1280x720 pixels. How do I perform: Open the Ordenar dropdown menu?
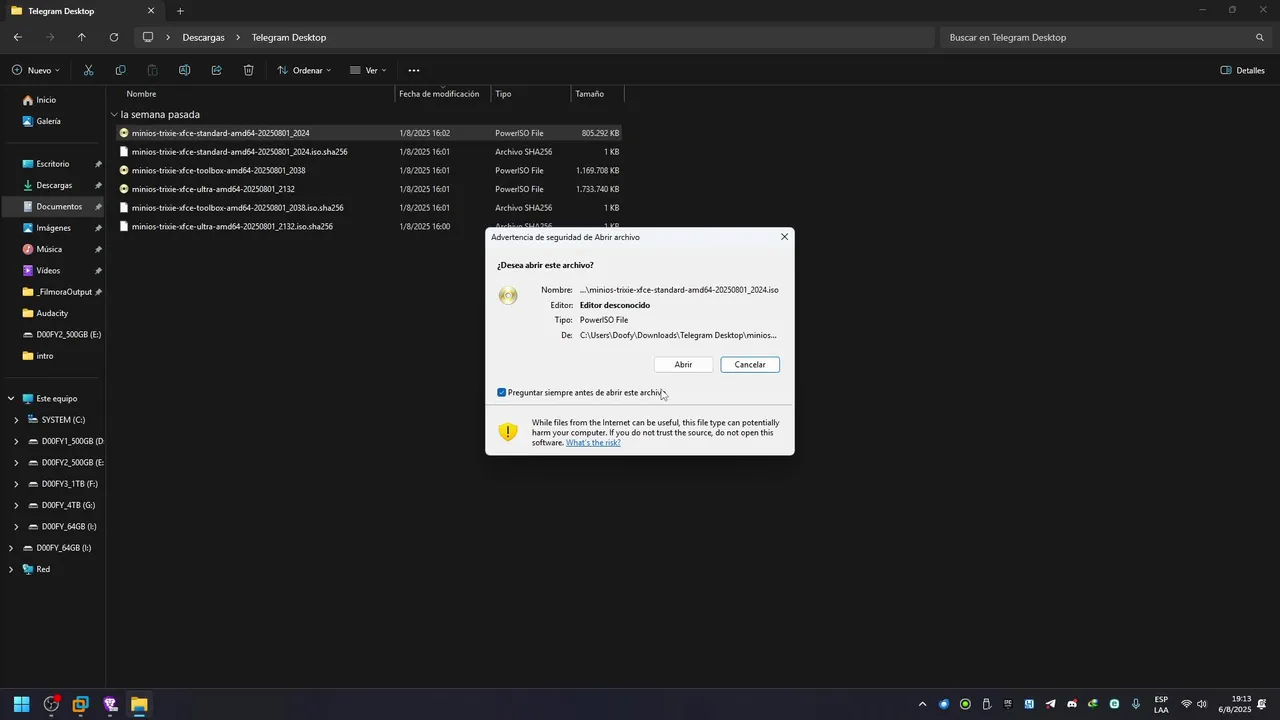pyautogui.click(x=304, y=70)
